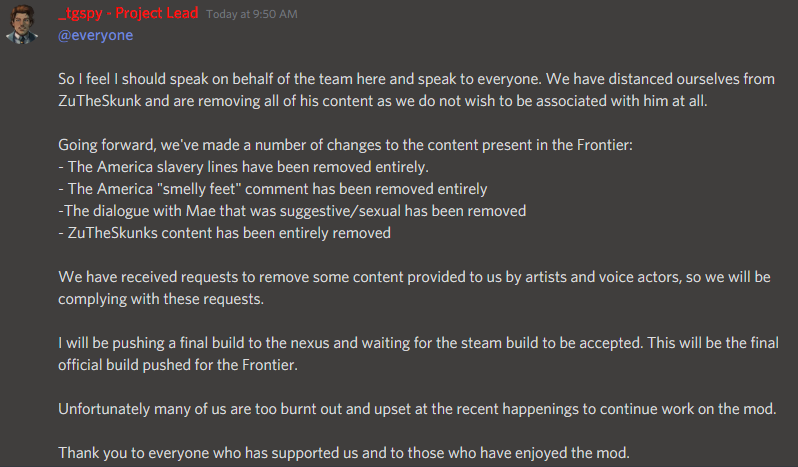Click the America slavery lines bullet

pyautogui.click(x=243, y=167)
